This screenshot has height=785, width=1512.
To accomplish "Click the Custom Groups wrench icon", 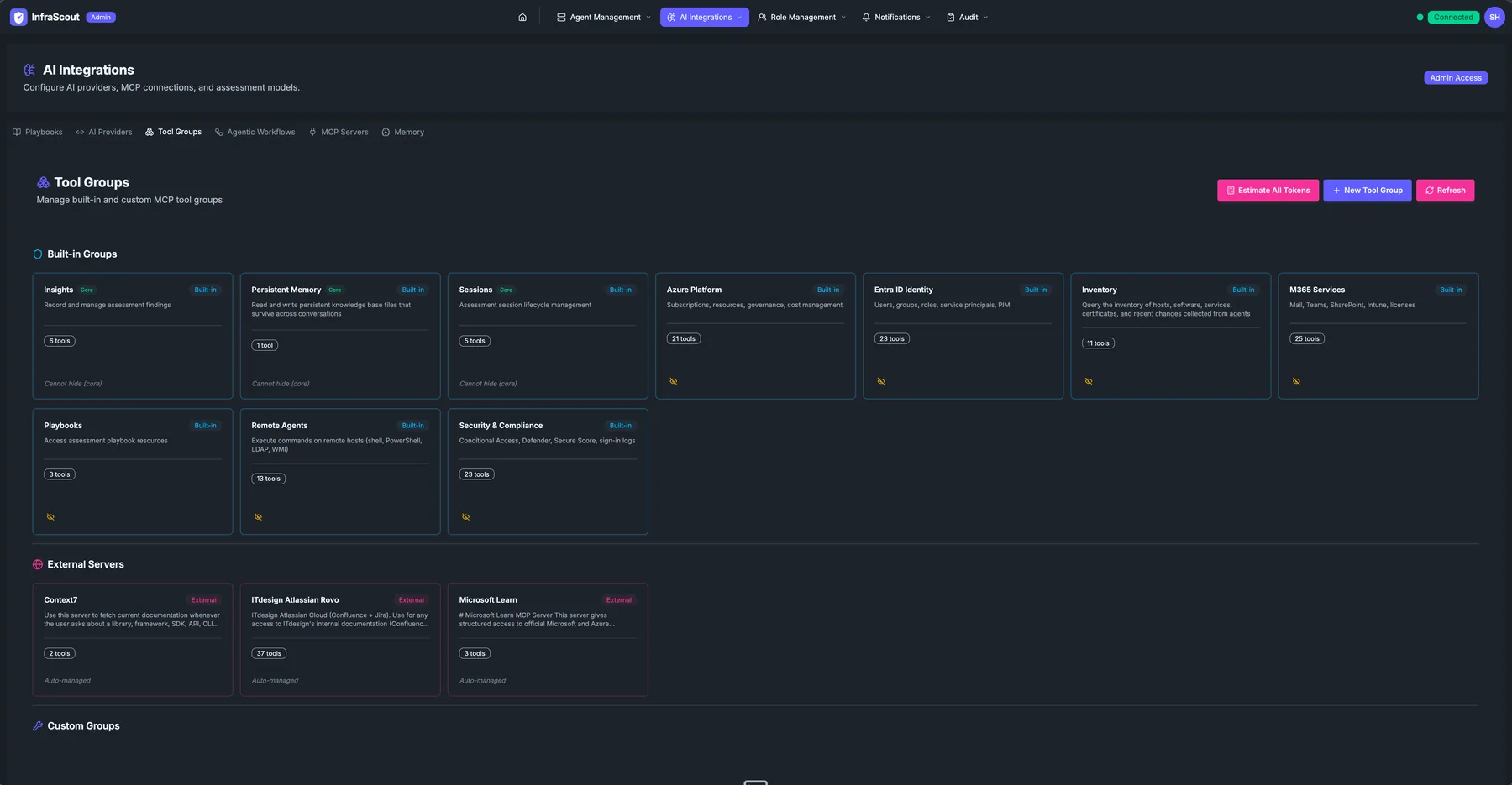I will point(37,726).
